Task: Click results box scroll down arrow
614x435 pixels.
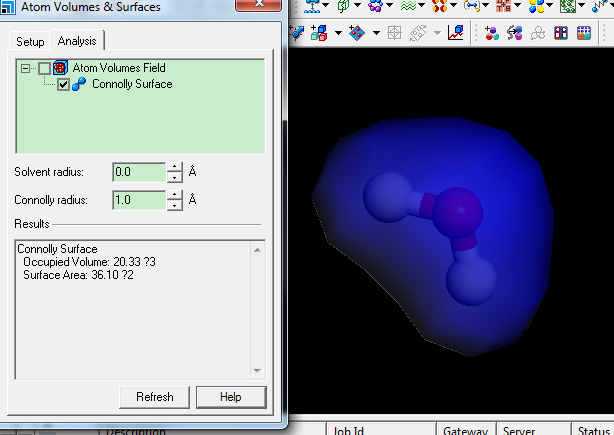Action: coord(257,370)
